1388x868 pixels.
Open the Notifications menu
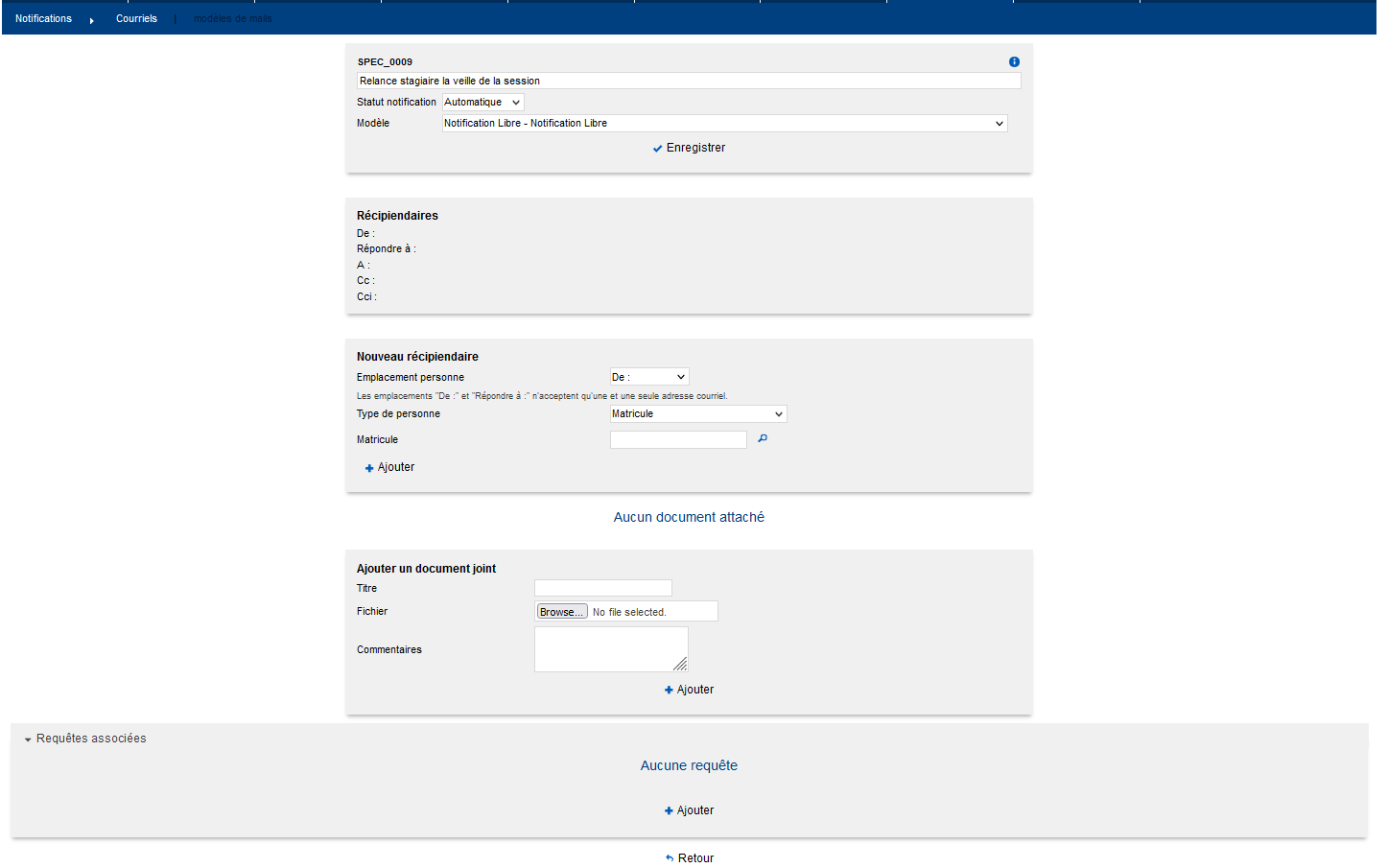pos(43,19)
